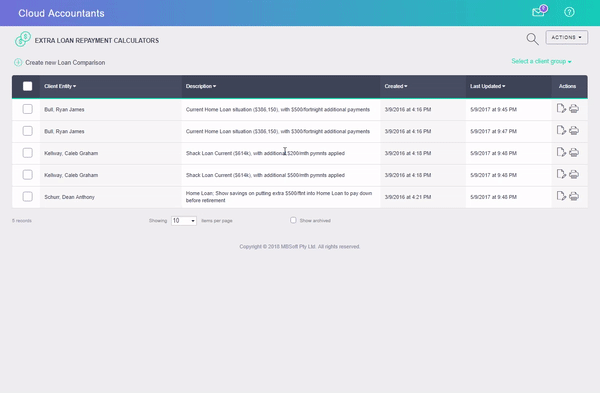600x393 pixels.
Task: Sort by the Created column header
Action: click(x=396, y=86)
